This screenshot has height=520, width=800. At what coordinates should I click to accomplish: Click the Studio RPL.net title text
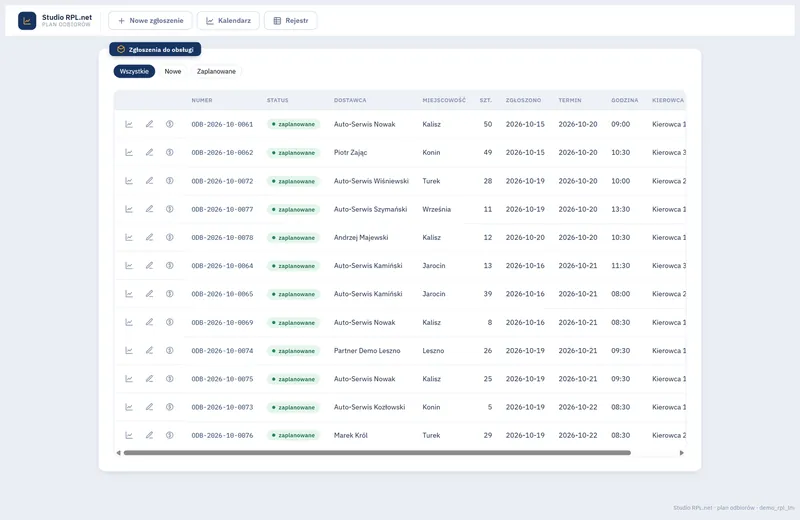[67, 17]
